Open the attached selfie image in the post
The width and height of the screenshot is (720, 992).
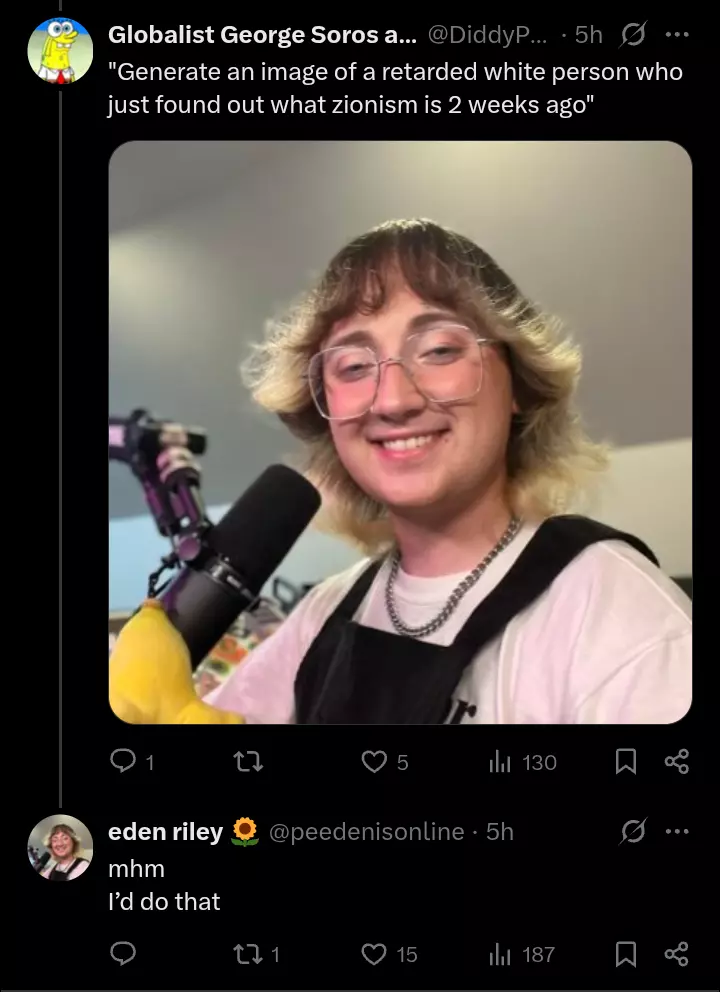400,432
